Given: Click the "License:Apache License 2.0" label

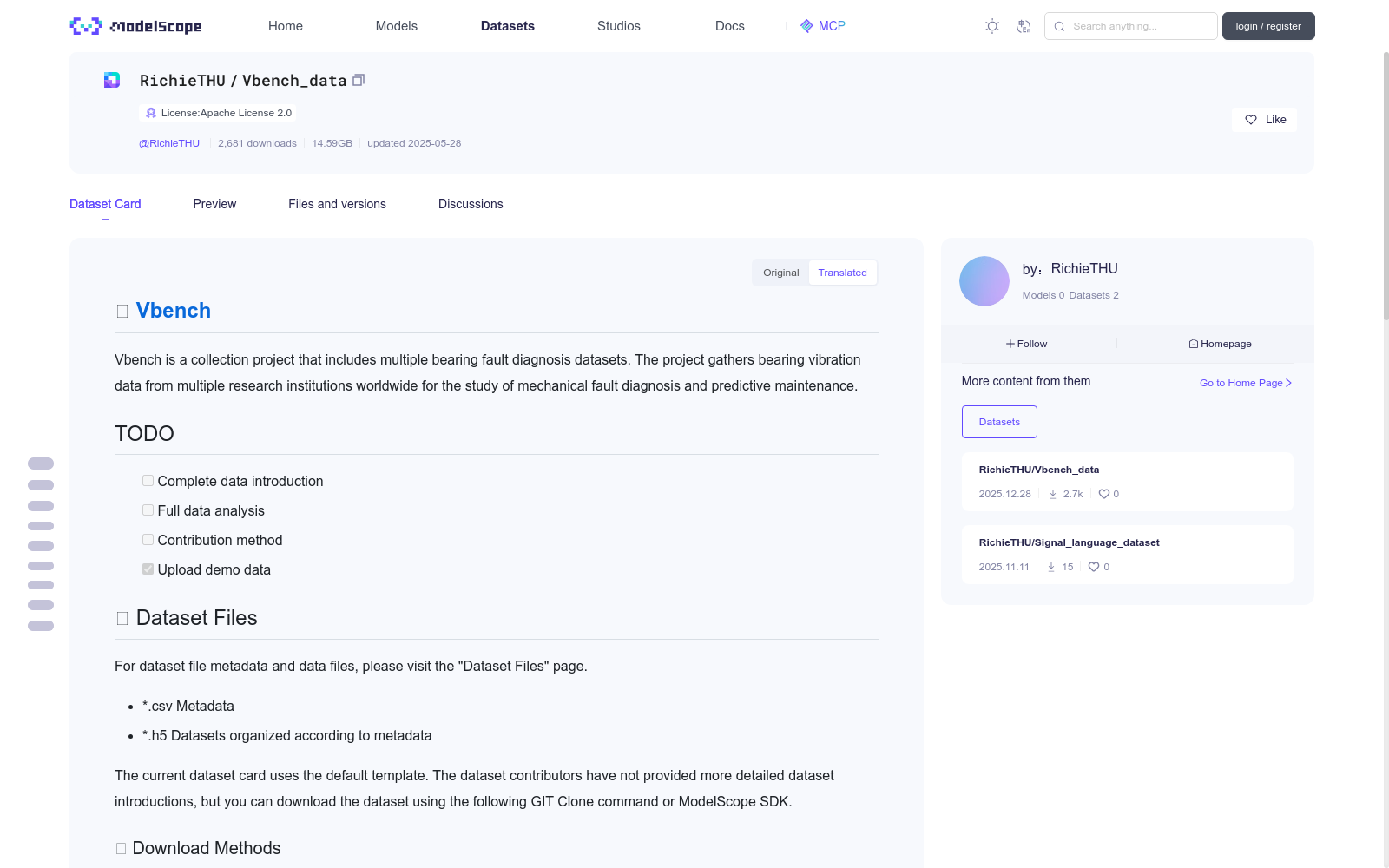Looking at the screenshot, I should click(x=227, y=113).
